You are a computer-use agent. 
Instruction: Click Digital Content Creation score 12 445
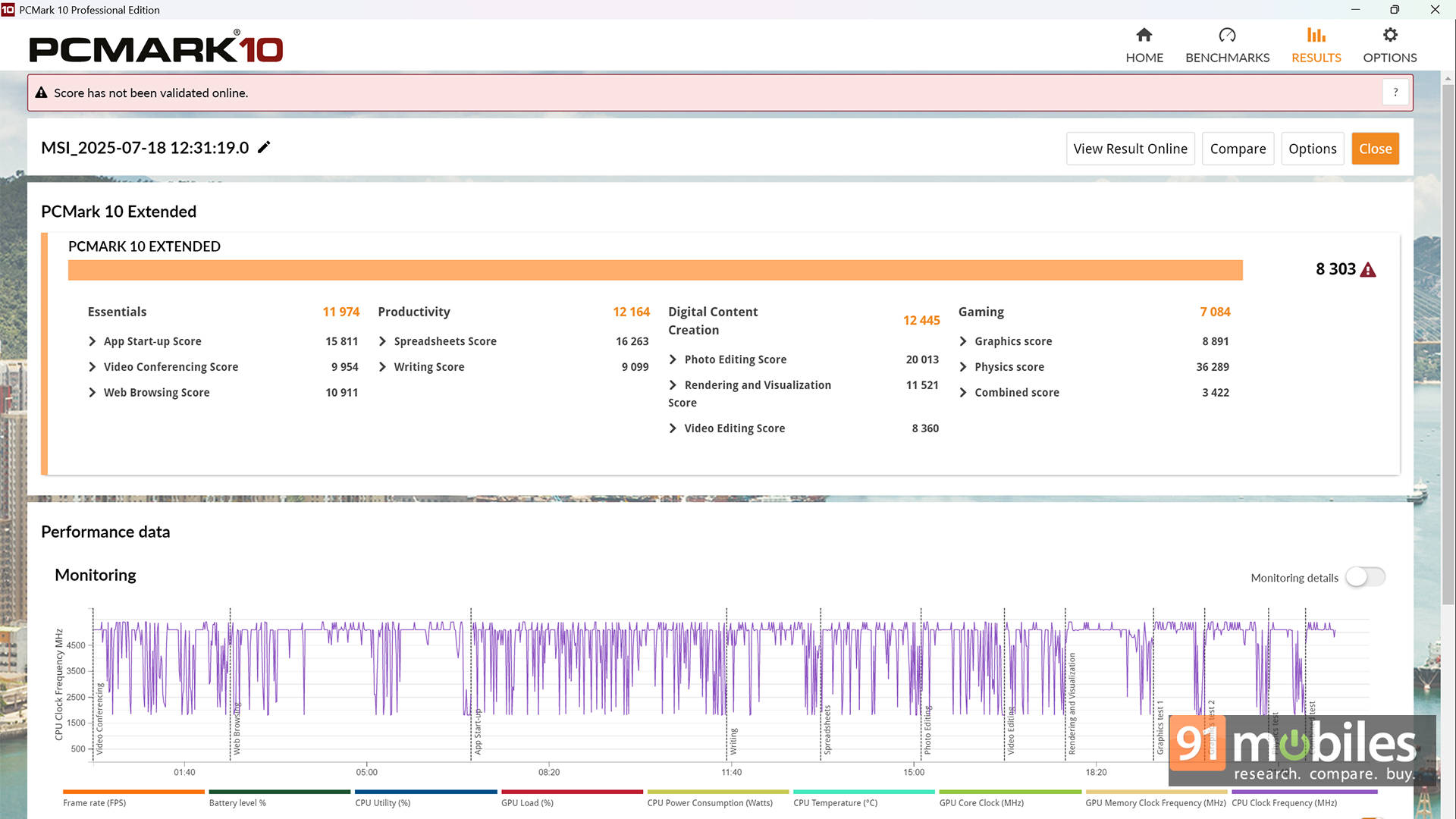pyautogui.click(x=921, y=321)
